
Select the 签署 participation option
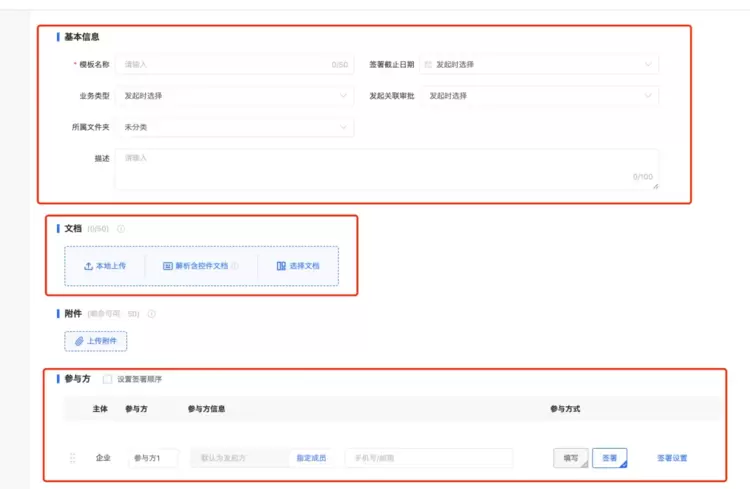609,458
